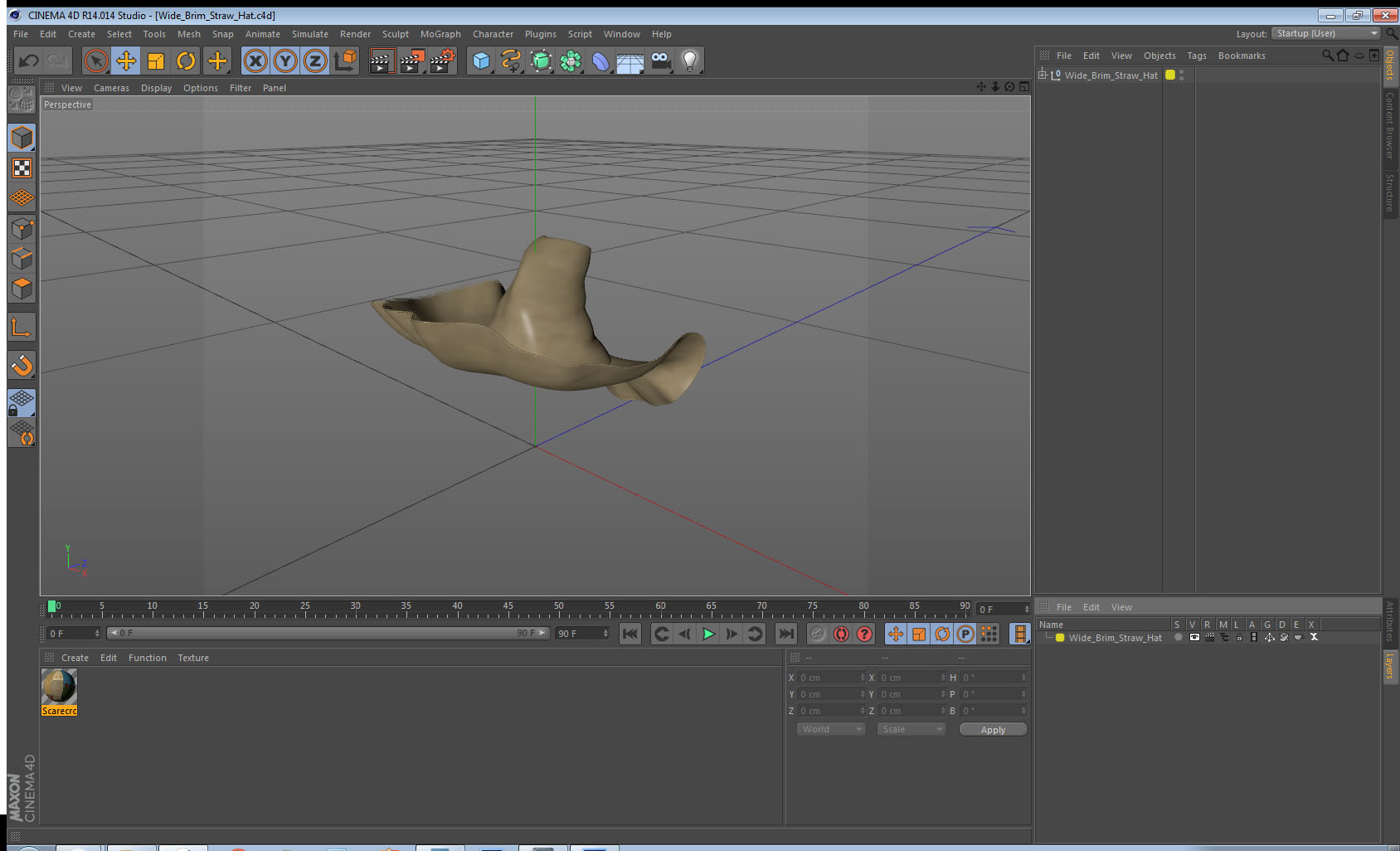Switch to Points mode
The width and height of the screenshot is (1400, 851).
pyautogui.click(x=22, y=228)
